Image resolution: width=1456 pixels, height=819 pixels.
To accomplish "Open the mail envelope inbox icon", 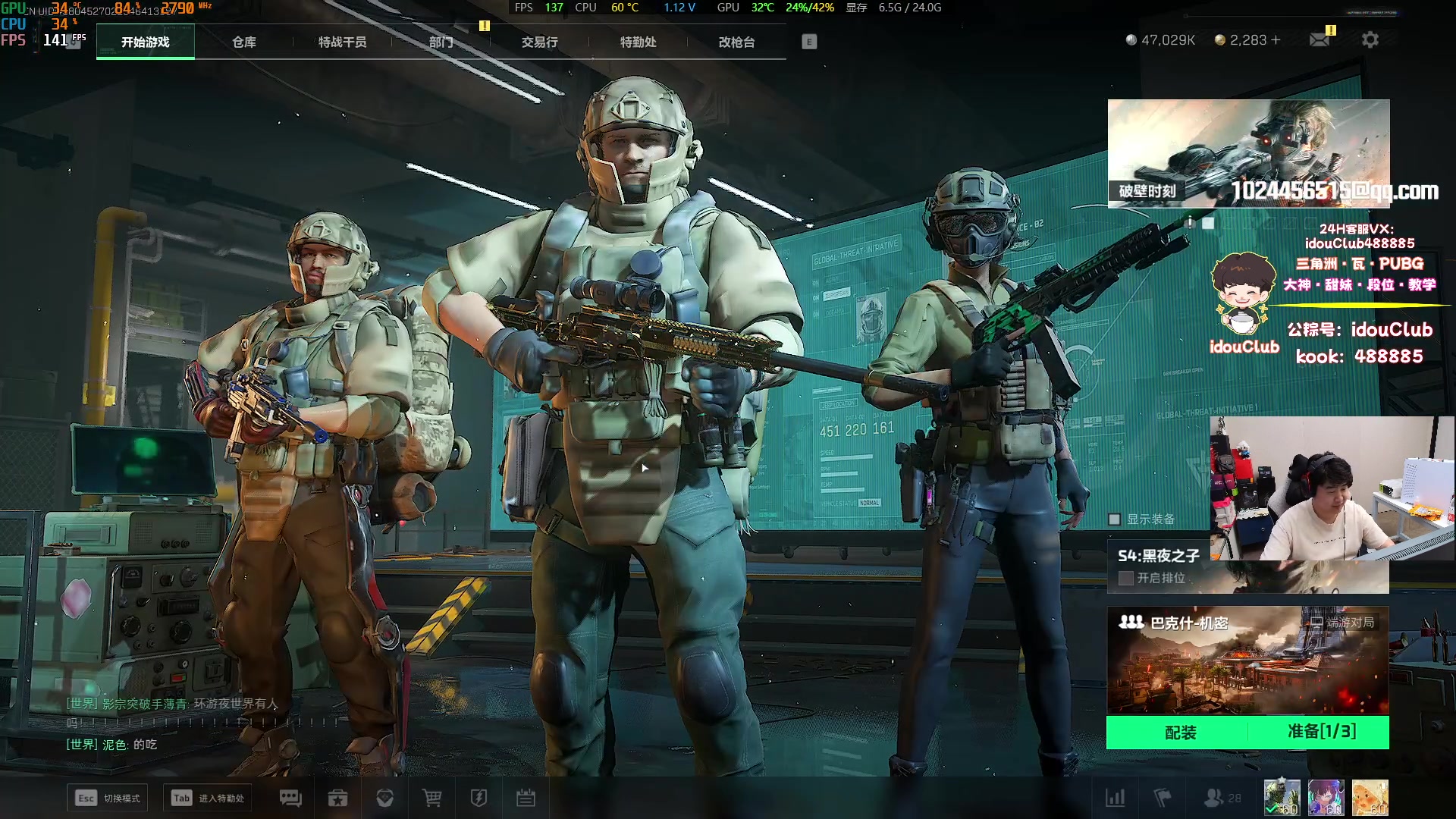I will click(x=1319, y=39).
